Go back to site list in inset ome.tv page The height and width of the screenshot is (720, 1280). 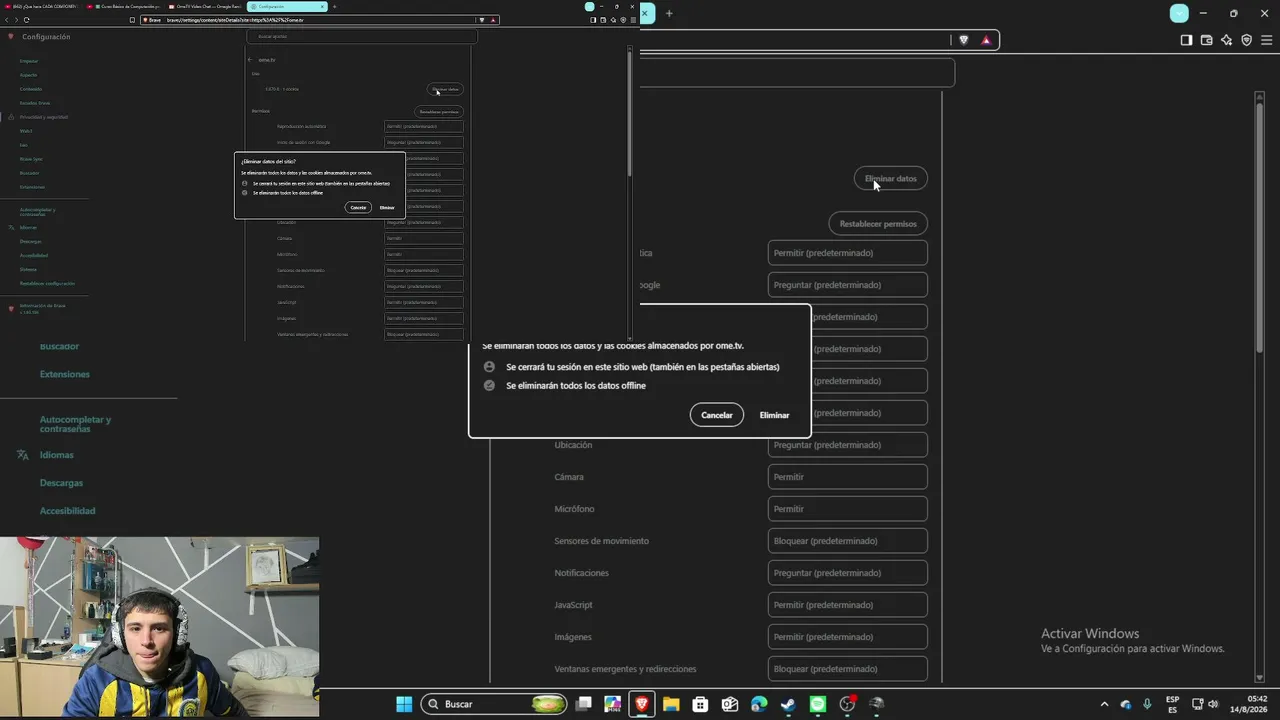click(x=250, y=60)
